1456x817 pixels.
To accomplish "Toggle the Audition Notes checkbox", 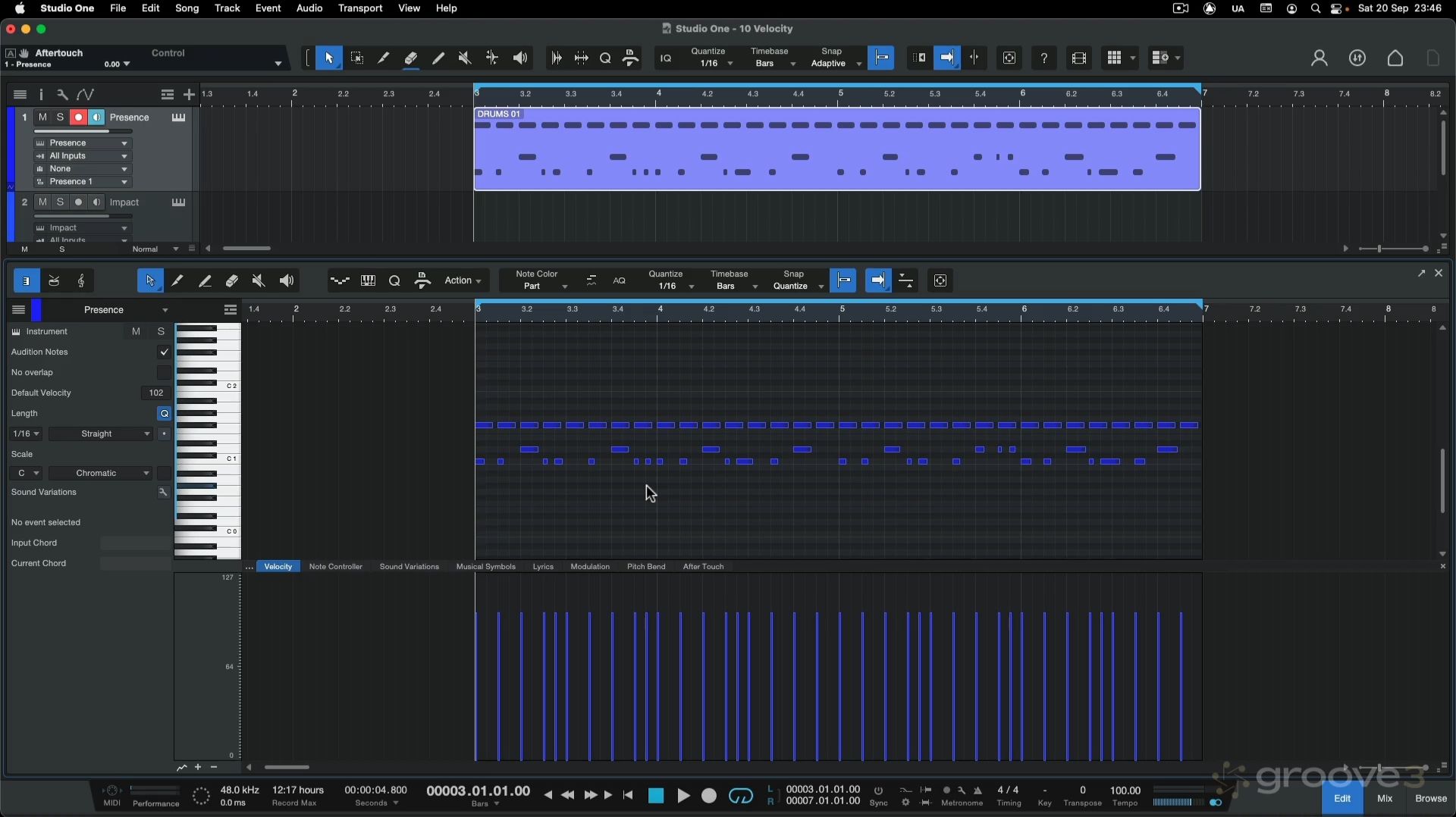I will (164, 352).
